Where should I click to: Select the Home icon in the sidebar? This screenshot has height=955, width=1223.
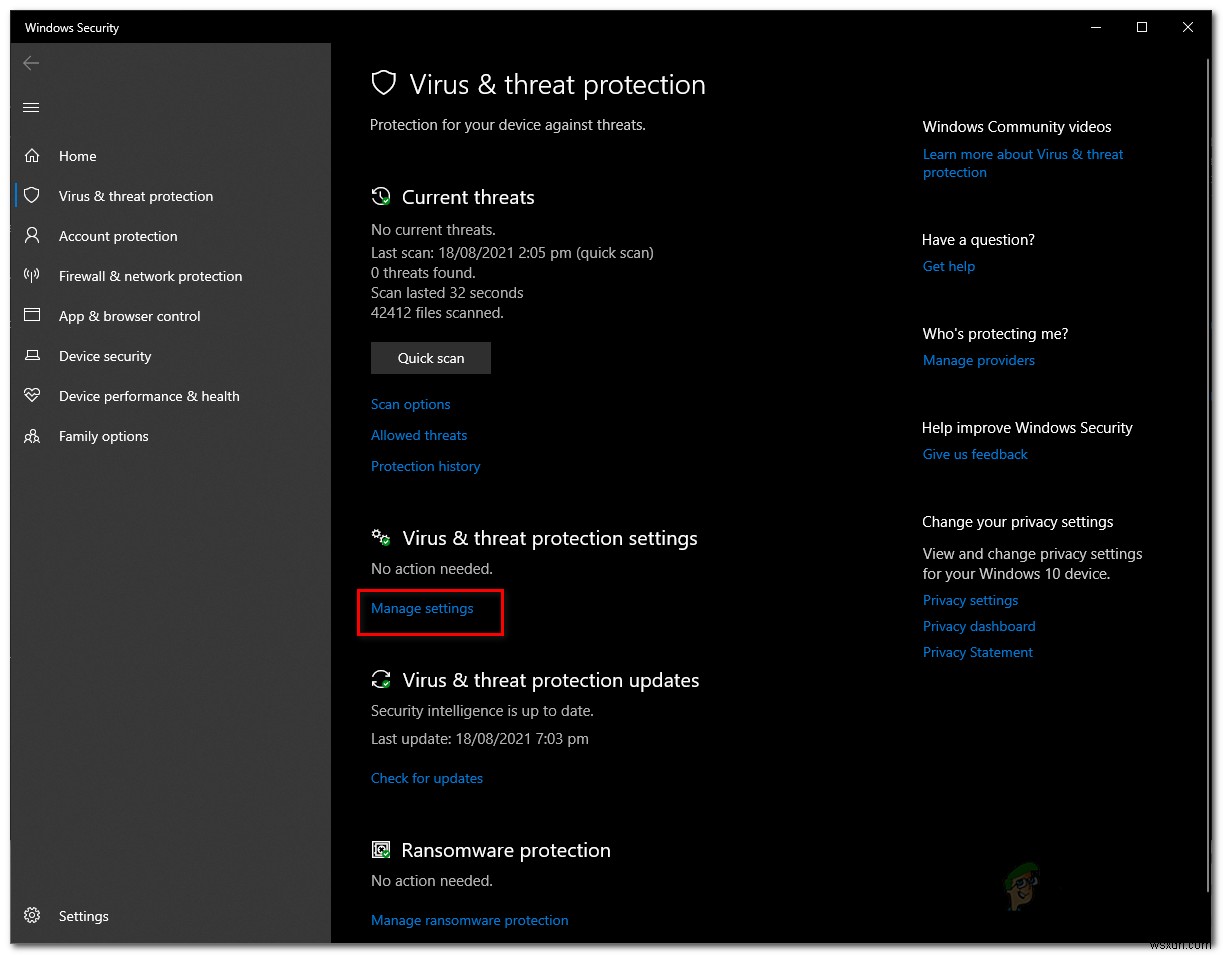31,156
